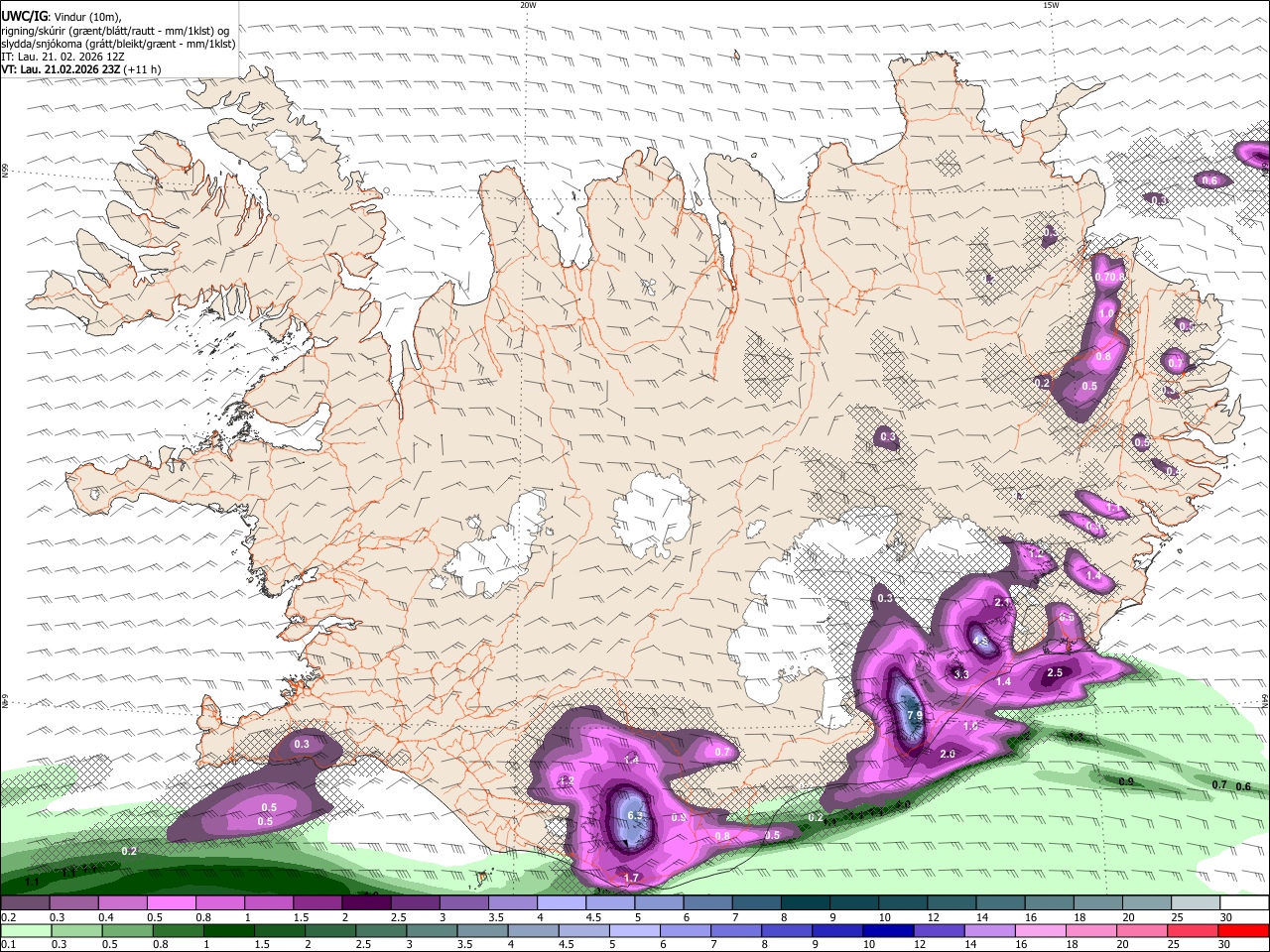The width and height of the screenshot is (1270, 952).
Task: Click the '0.4' label in the upper legend row
Action: [x=106, y=917]
